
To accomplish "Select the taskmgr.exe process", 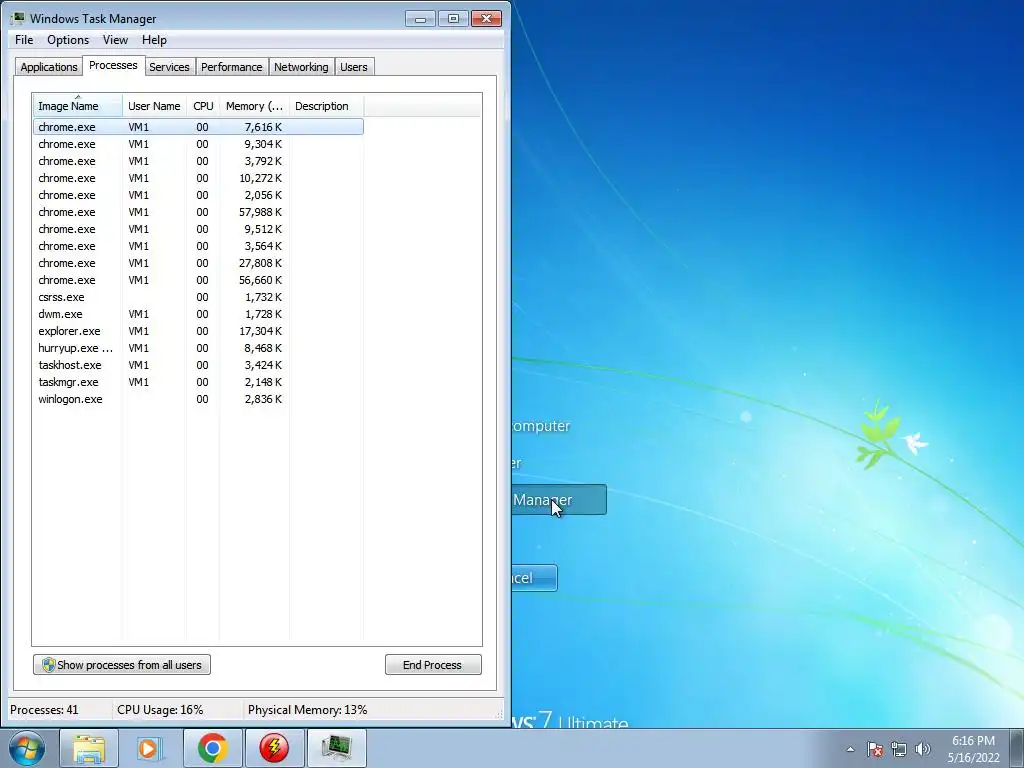I will (198, 381).
